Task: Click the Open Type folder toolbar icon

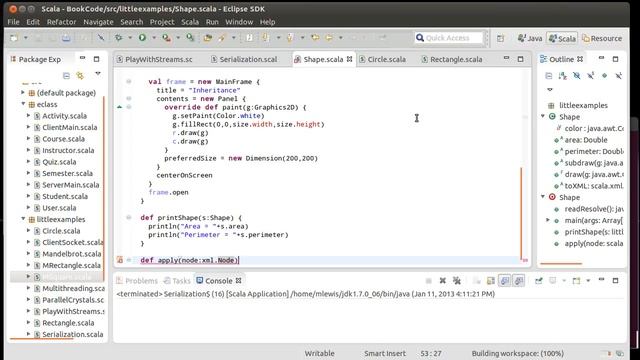Action: pos(208,38)
